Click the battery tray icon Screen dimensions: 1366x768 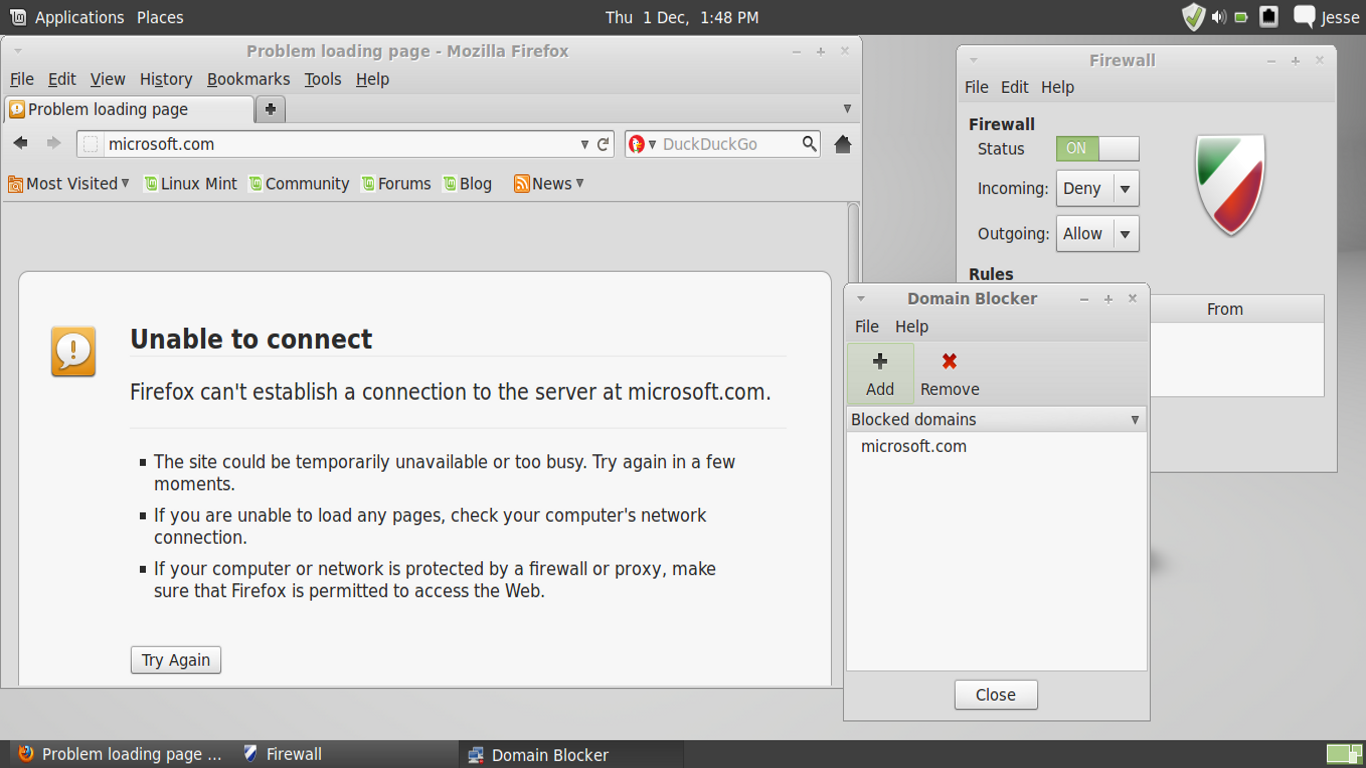[x=1241, y=17]
